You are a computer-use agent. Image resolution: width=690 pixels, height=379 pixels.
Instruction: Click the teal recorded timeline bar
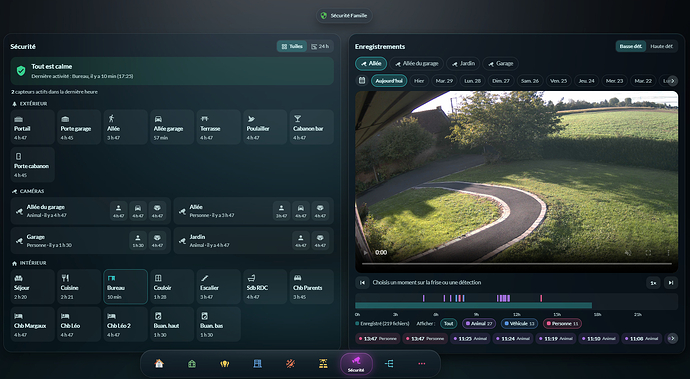(x=473, y=305)
